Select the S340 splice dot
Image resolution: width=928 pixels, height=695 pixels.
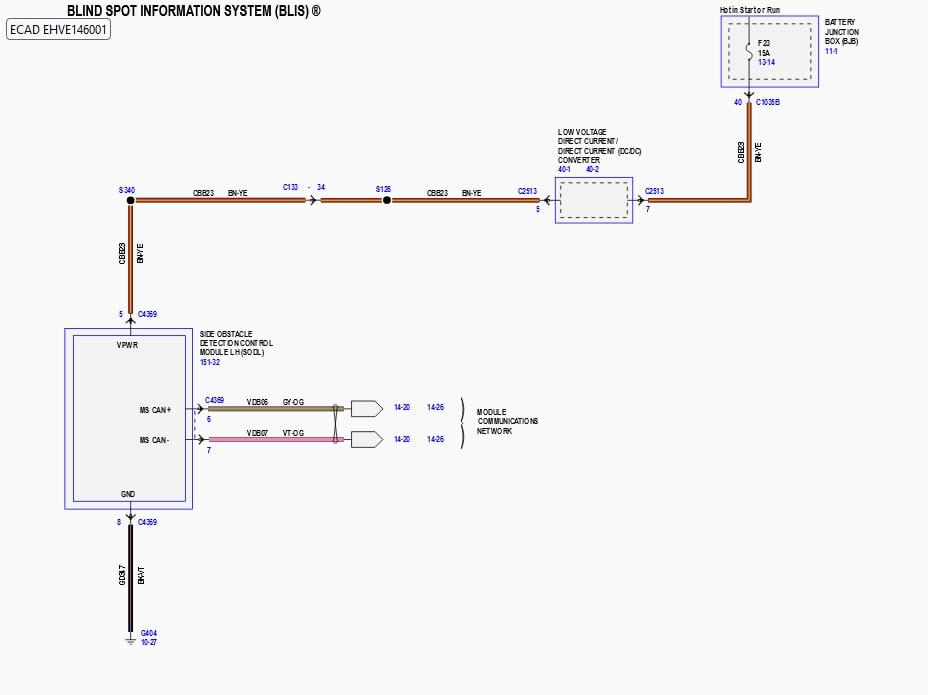[x=130, y=200]
